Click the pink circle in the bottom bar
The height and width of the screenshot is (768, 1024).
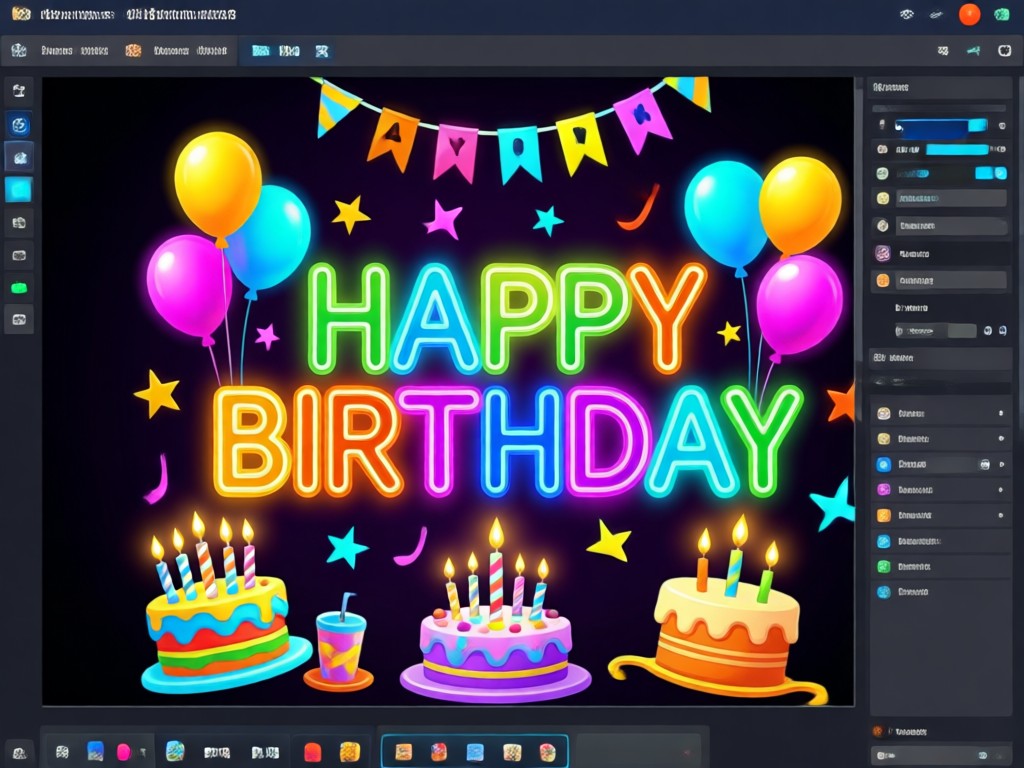(x=123, y=752)
